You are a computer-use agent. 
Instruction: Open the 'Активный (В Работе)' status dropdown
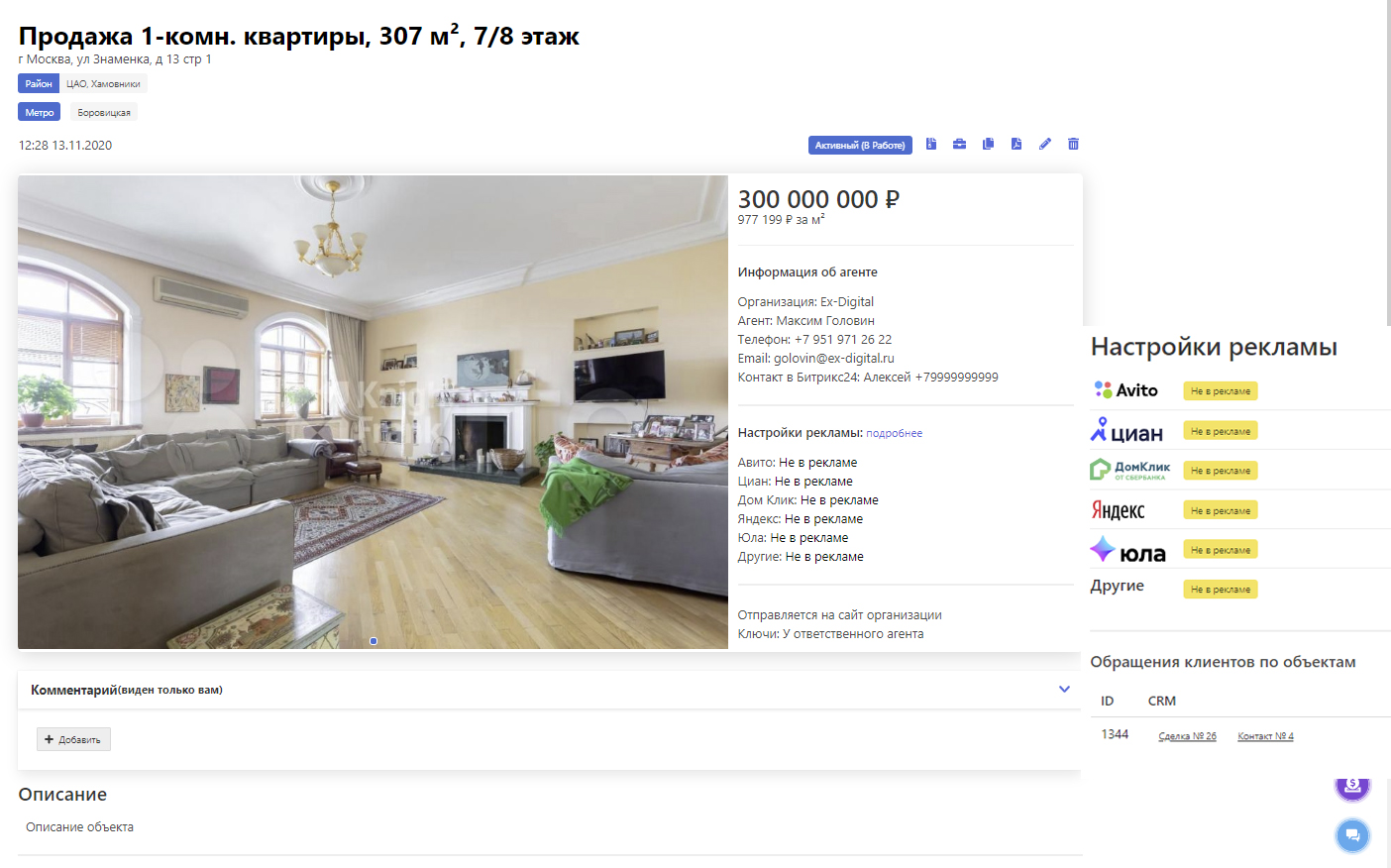point(860,146)
